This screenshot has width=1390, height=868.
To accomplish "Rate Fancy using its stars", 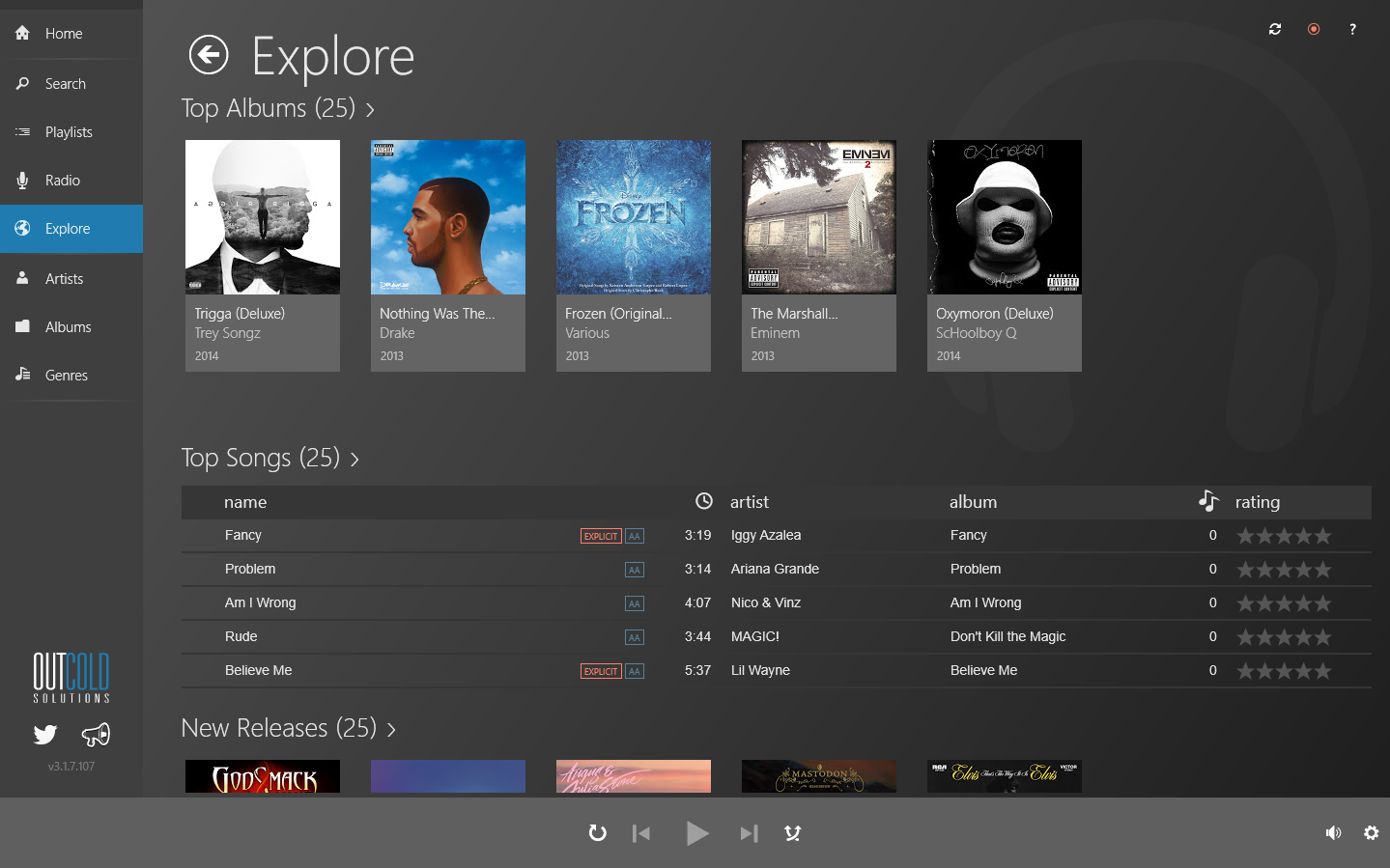I will tap(1284, 536).
